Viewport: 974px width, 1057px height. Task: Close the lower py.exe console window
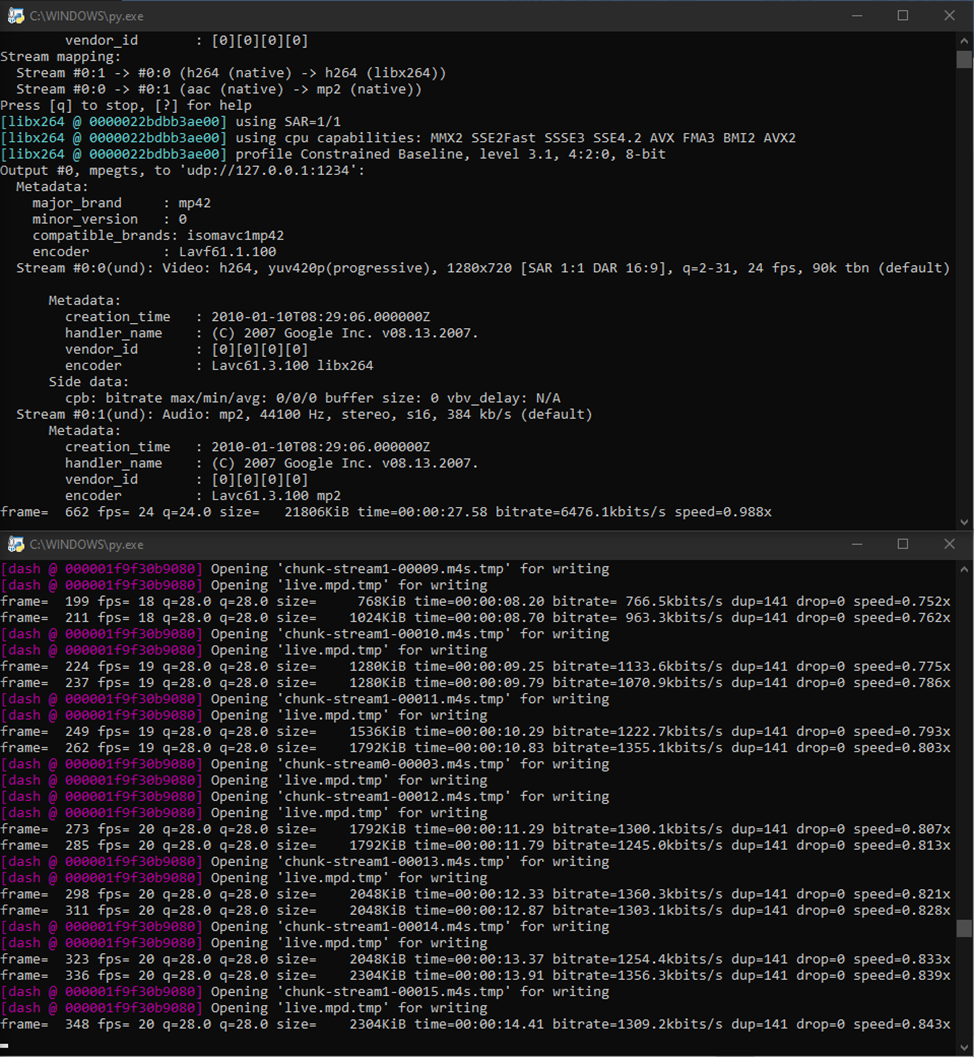[x=949, y=544]
